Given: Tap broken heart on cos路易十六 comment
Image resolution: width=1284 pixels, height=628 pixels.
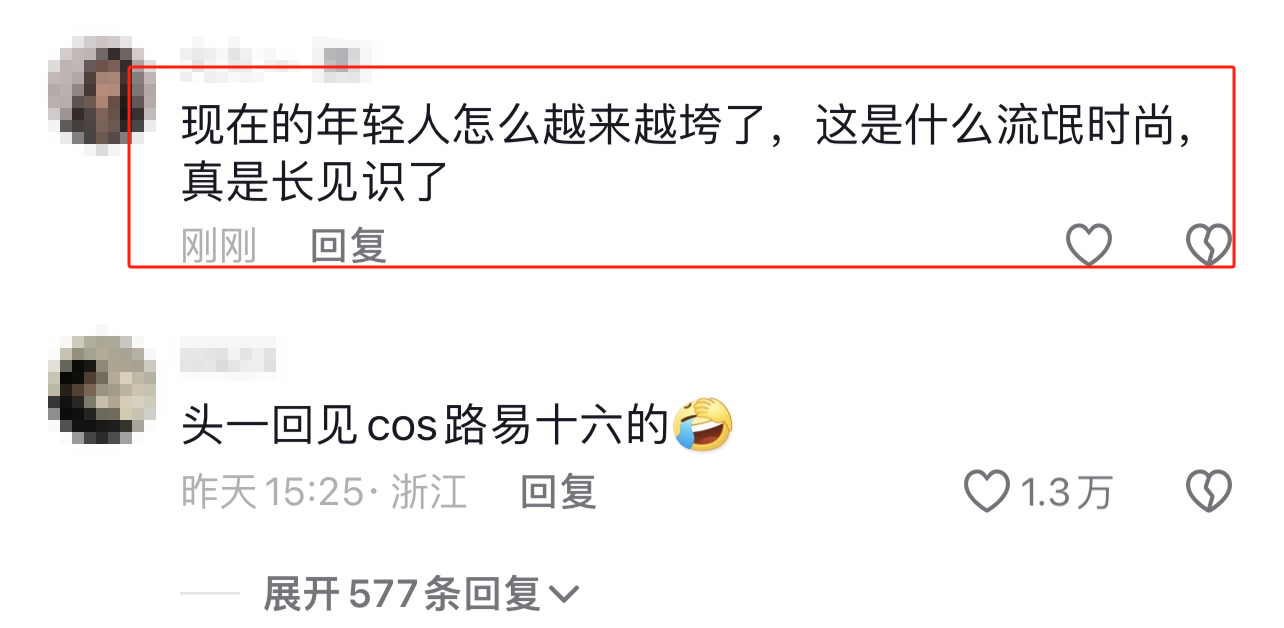Looking at the screenshot, I should click(x=1208, y=491).
